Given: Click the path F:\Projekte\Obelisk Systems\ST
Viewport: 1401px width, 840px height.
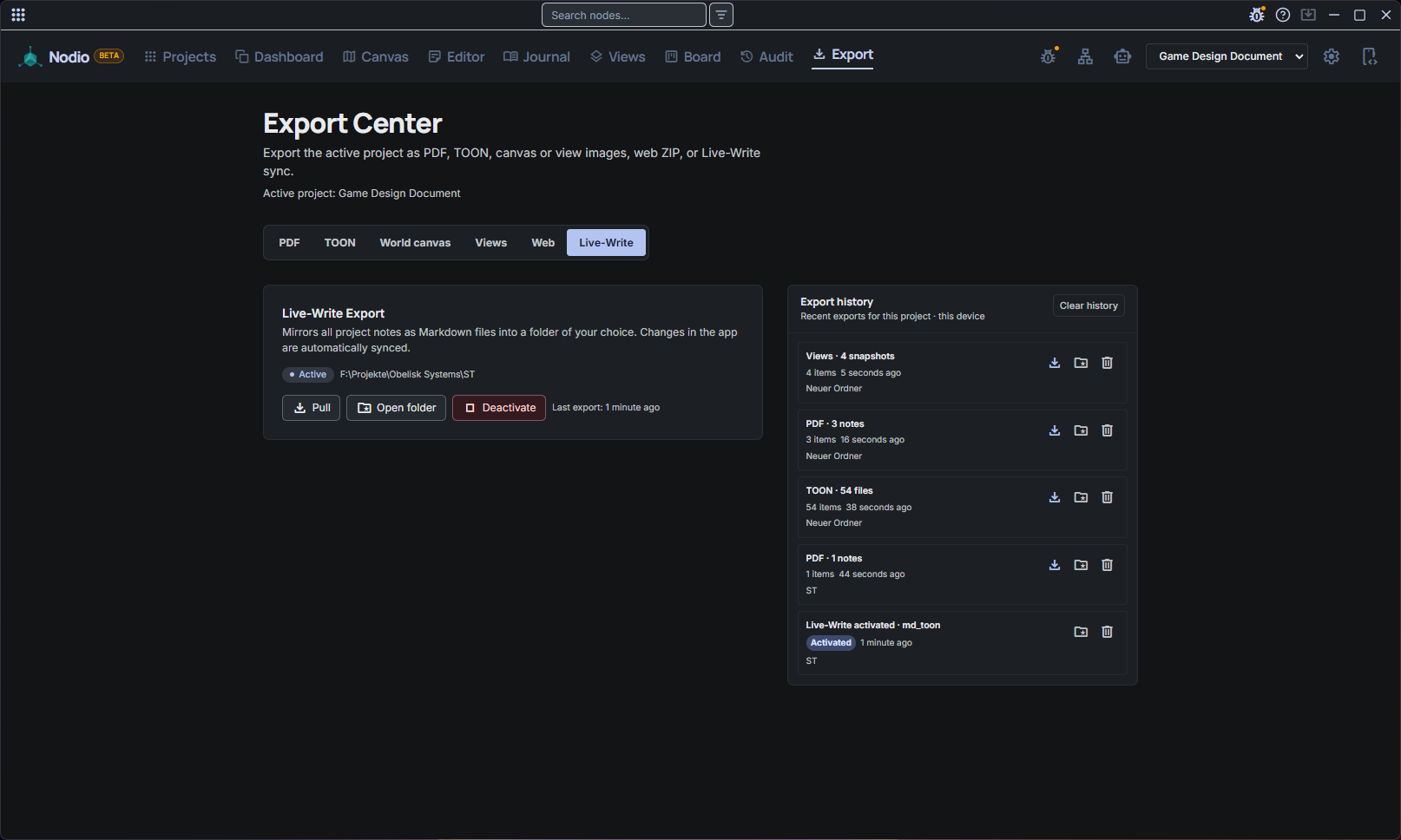Looking at the screenshot, I should [x=407, y=375].
